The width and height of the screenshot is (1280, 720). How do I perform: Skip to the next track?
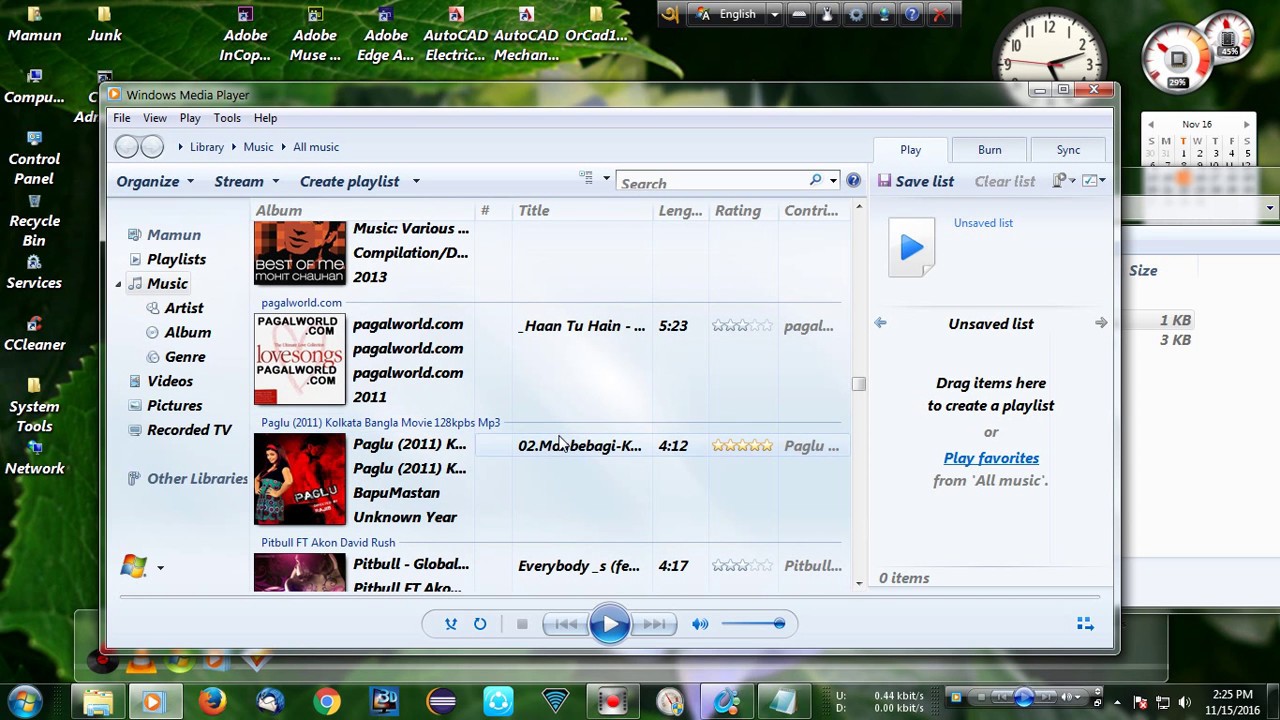click(654, 624)
